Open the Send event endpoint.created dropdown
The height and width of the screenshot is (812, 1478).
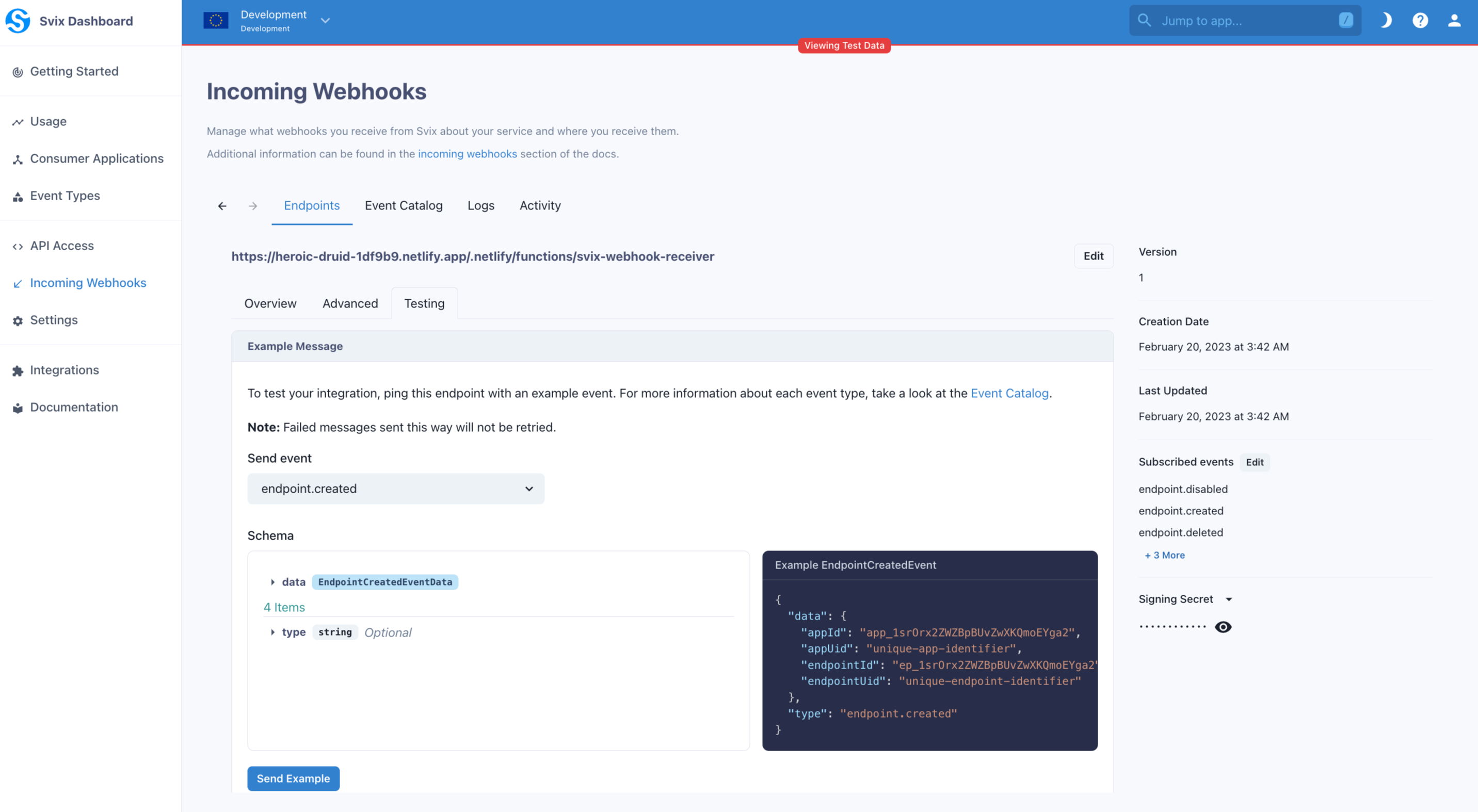[395, 489]
